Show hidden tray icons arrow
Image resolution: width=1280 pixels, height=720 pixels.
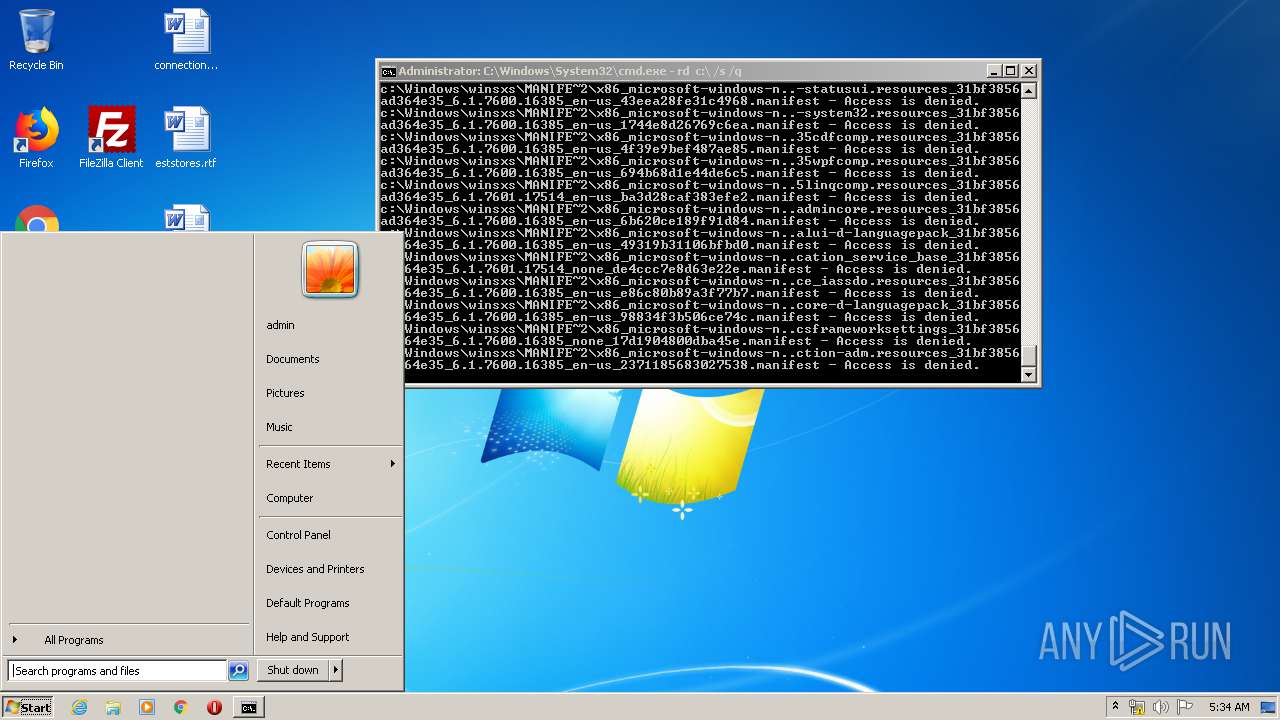pyautogui.click(x=1115, y=707)
